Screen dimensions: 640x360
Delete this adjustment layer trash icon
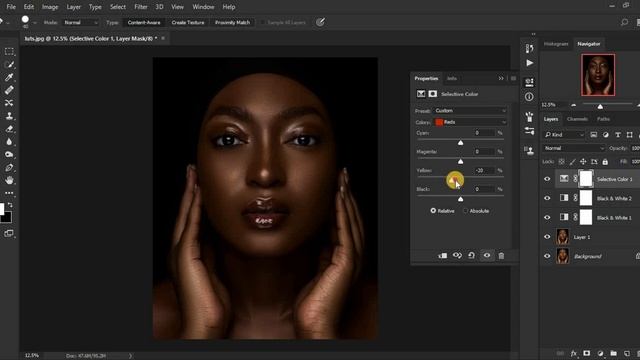[501, 256]
